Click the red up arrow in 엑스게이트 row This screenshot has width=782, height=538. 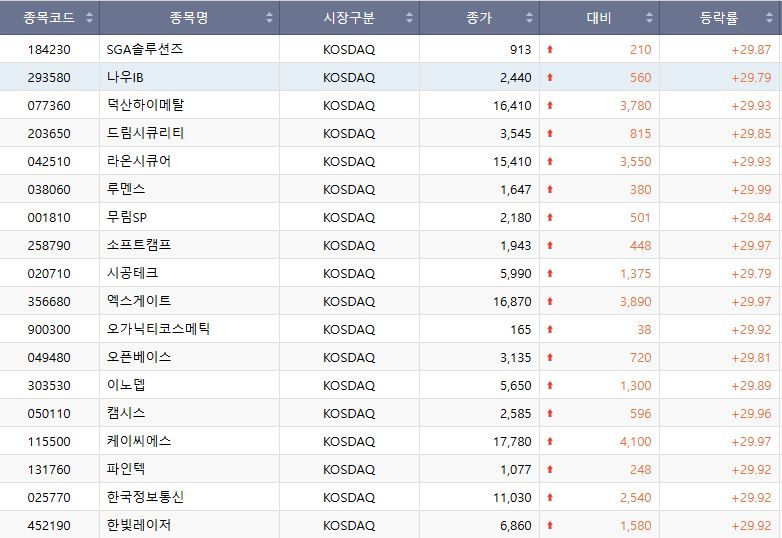550,301
